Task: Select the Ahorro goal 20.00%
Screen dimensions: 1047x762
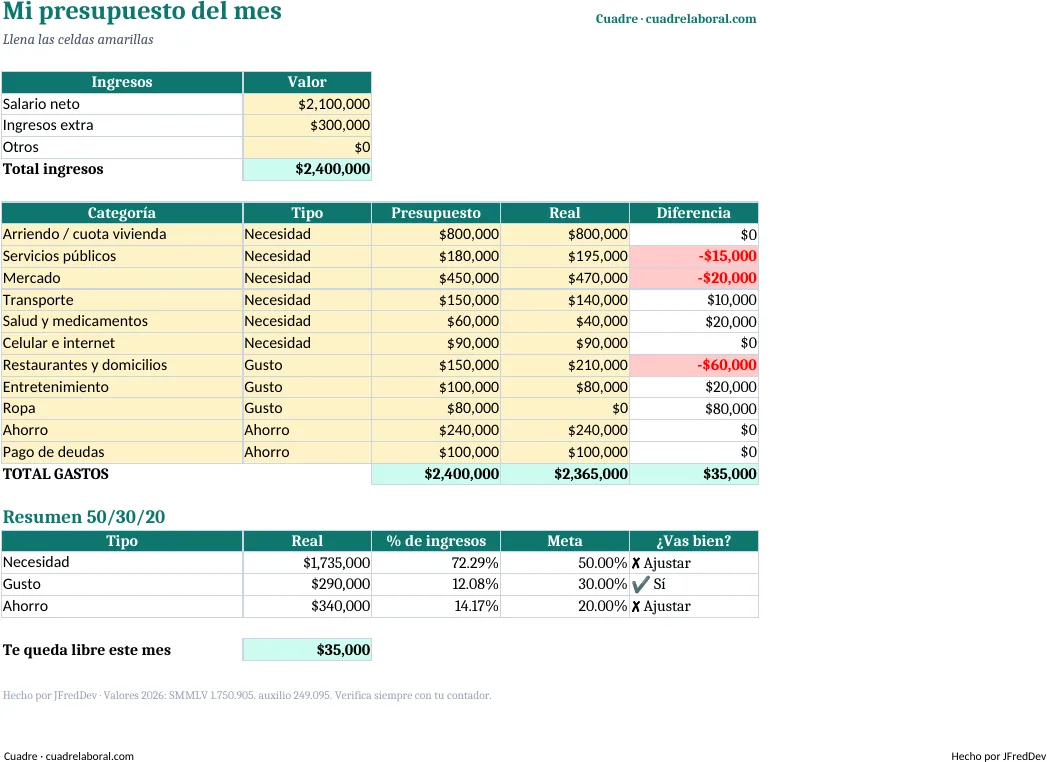Action: (565, 606)
